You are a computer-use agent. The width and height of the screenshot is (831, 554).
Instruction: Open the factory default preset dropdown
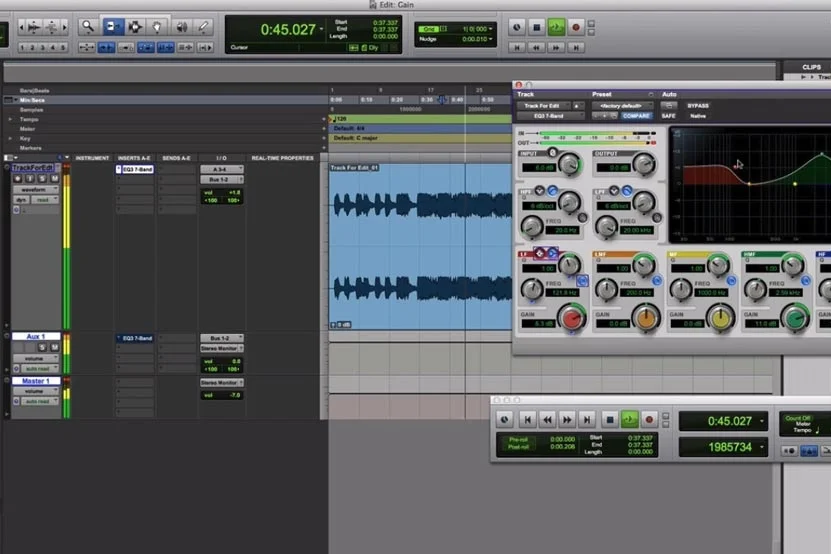(622, 105)
